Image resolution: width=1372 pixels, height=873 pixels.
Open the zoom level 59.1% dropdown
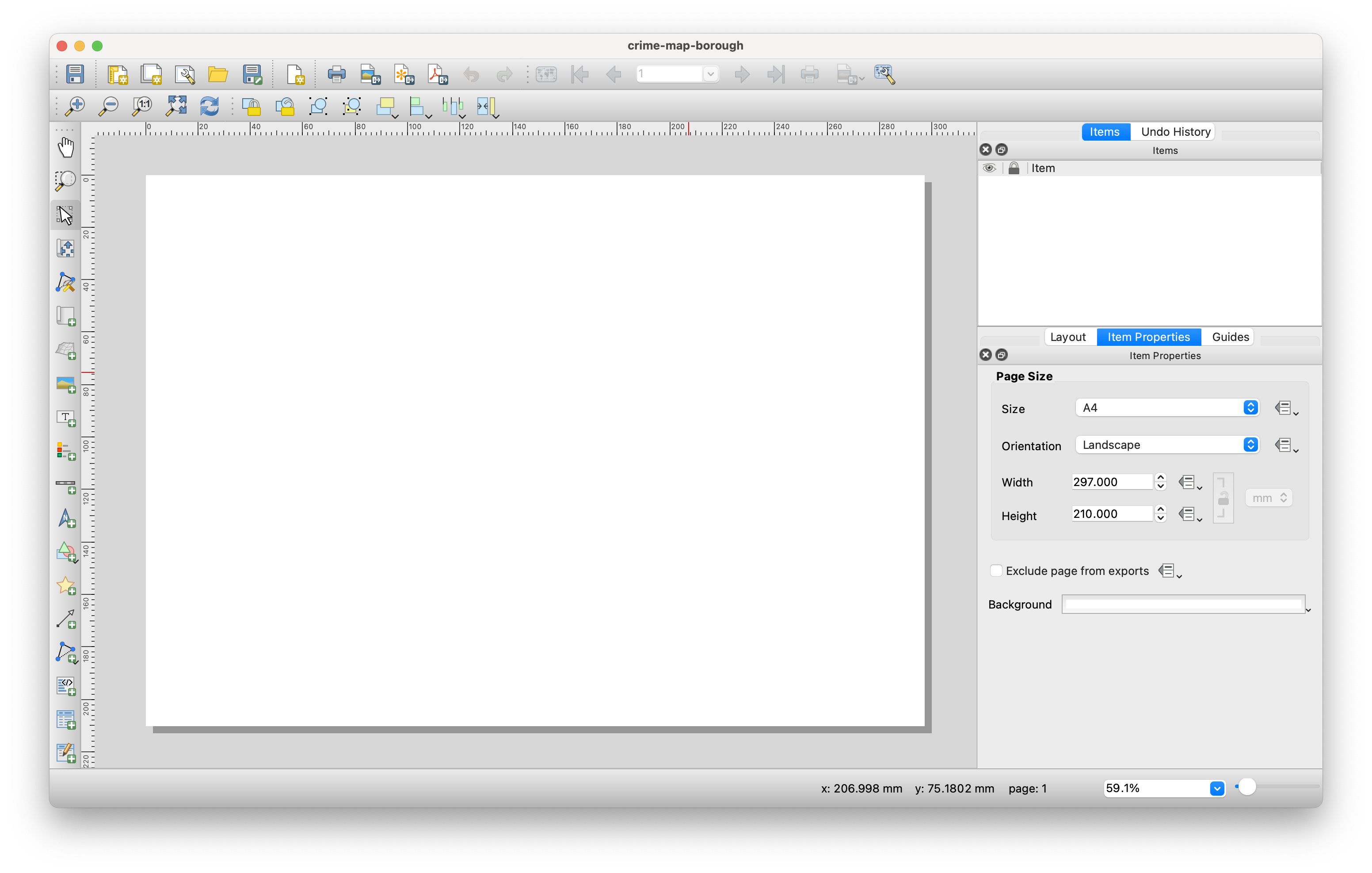click(1164, 788)
